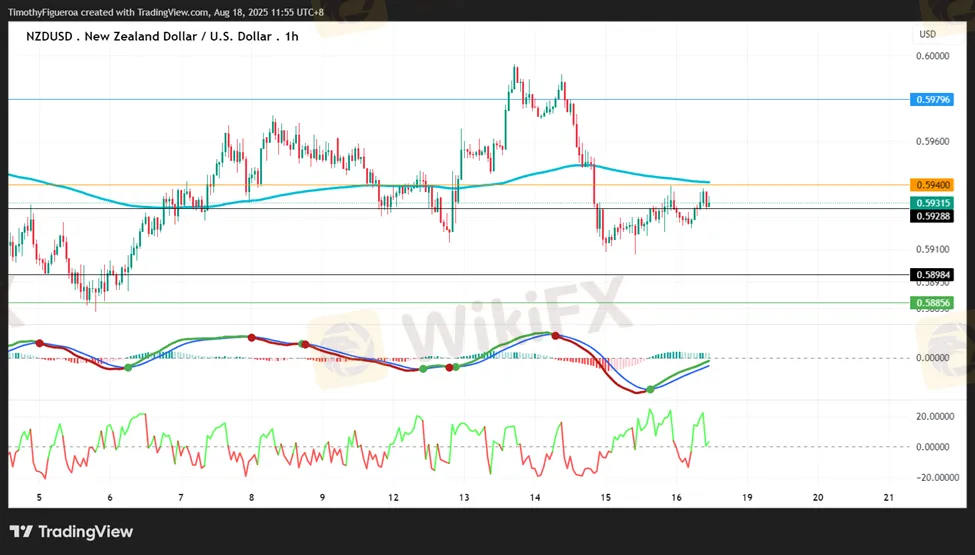Click the USD currency label above price axis
The width and height of the screenshot is (975, 555).
[x=927, y=34]
